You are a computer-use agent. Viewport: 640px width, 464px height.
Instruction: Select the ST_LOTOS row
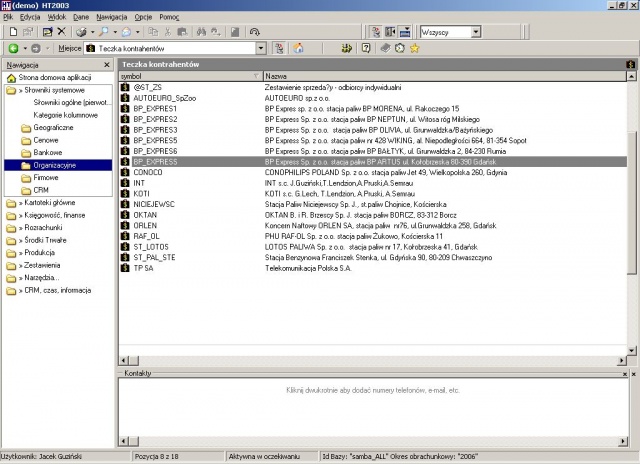tap(373, 247)
